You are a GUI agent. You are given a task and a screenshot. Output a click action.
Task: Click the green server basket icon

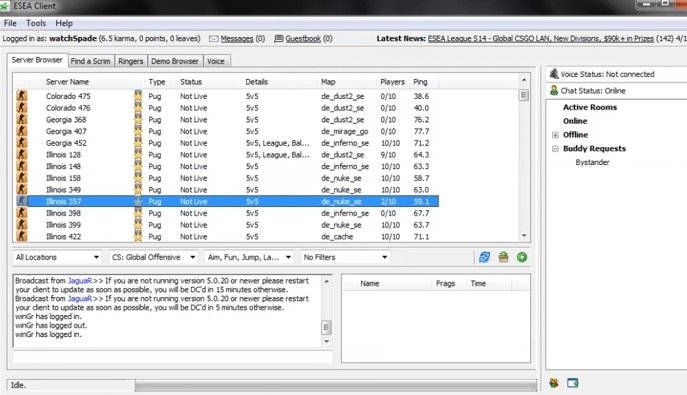(x=503, y=257)
